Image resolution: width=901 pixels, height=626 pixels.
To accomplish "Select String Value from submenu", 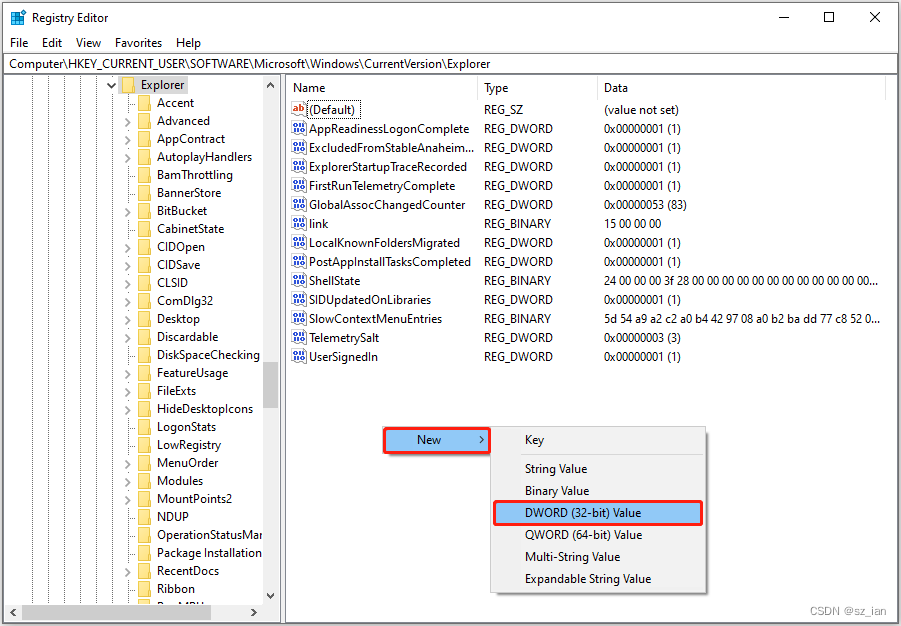I will click(598, 469).
